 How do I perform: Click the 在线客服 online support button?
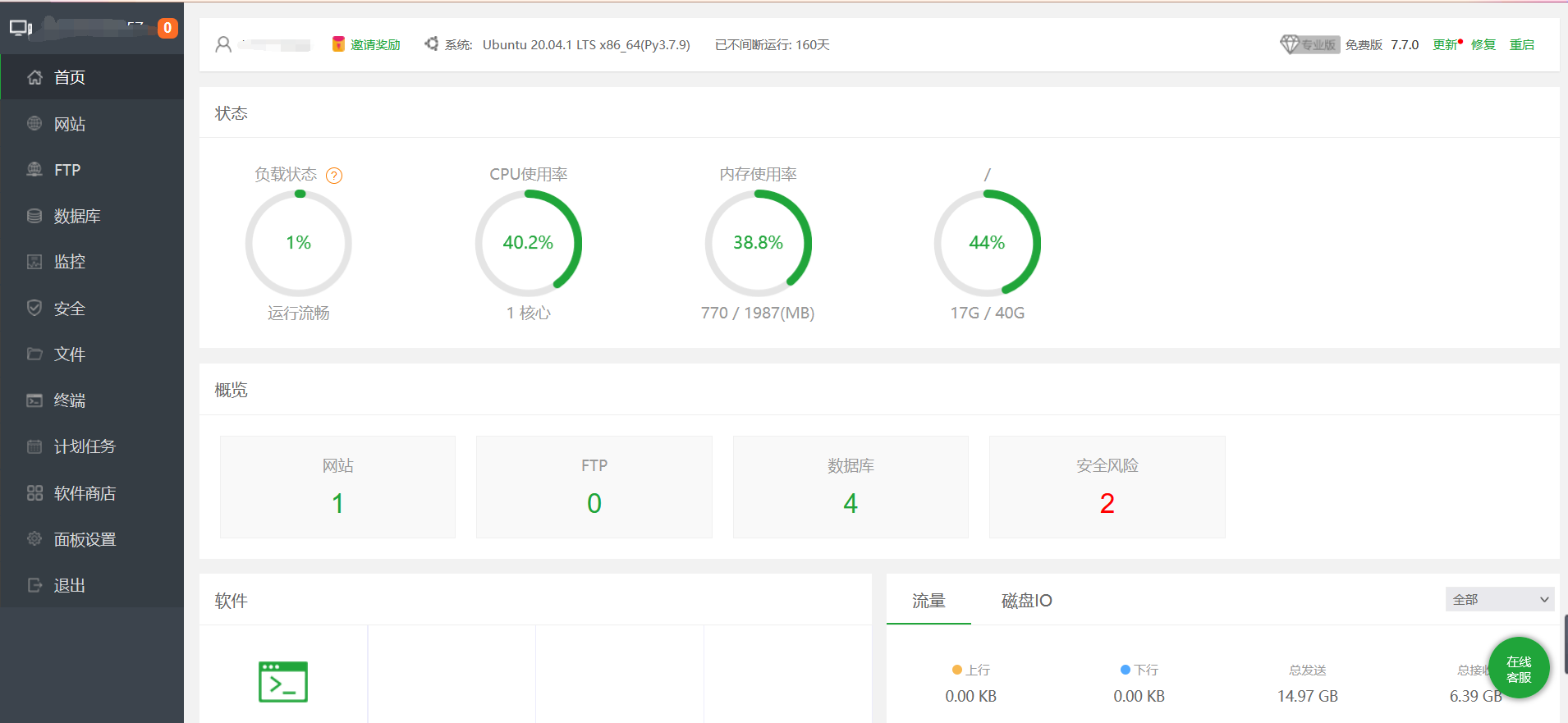click(x=1519, y=669)
